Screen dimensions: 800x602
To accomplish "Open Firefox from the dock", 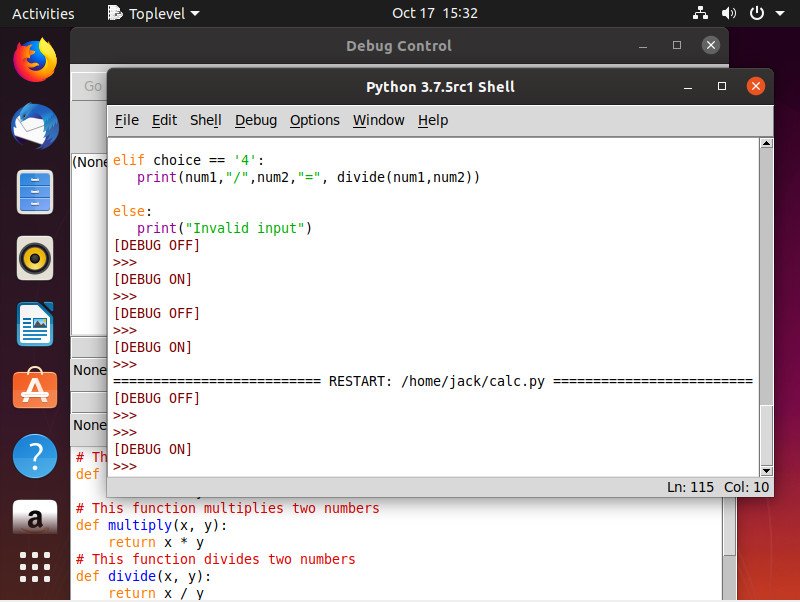I will 35,60.
